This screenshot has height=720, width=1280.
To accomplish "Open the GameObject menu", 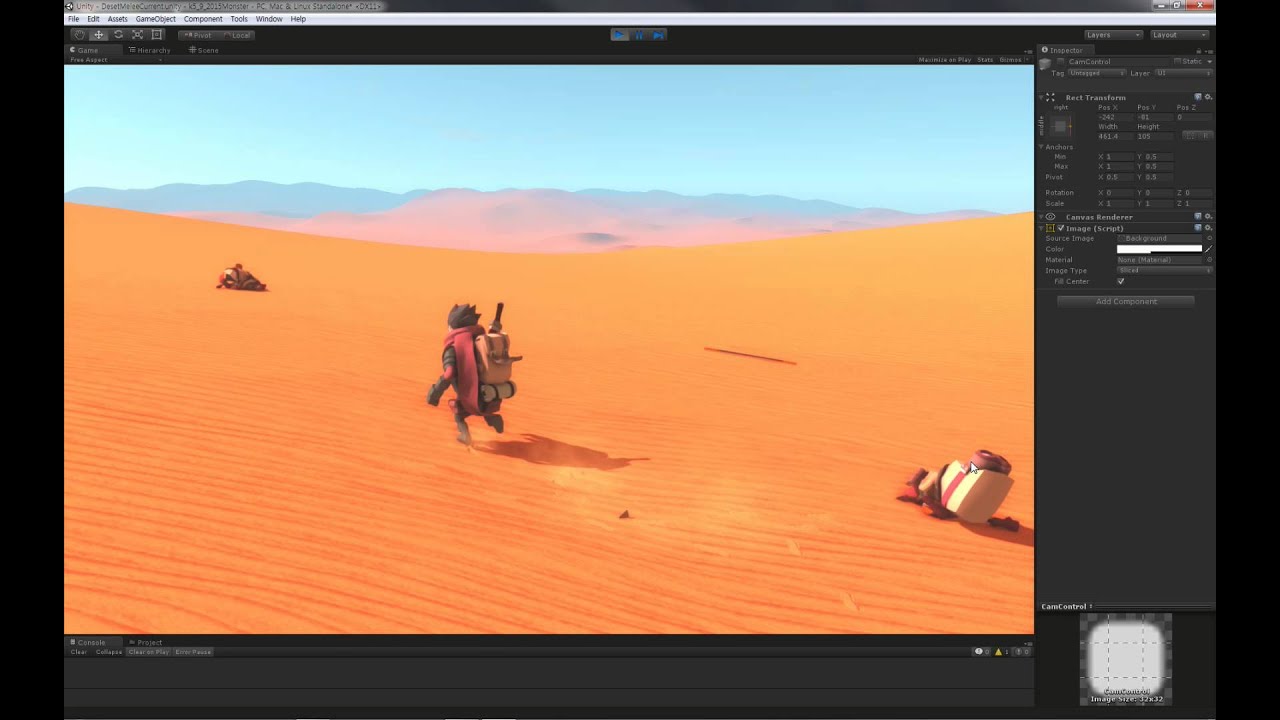I will (156, 19).
